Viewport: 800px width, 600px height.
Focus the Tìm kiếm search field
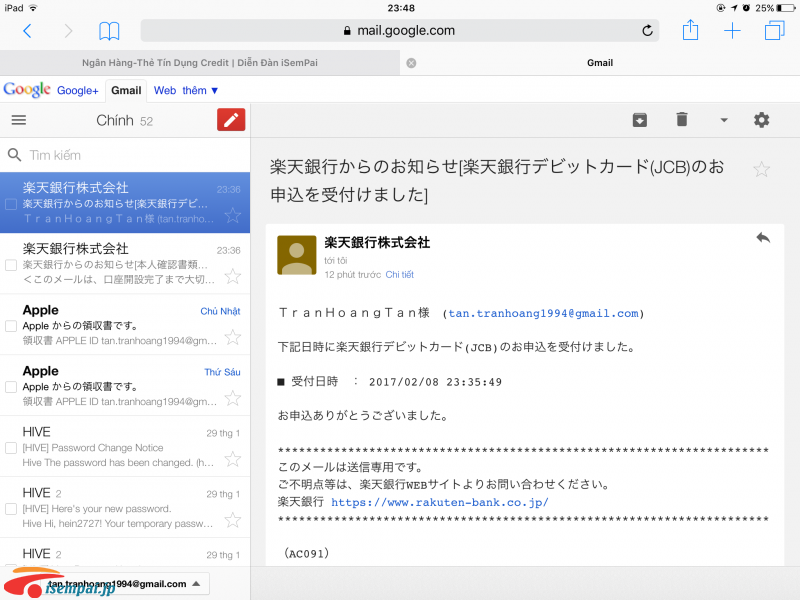click(x=125, y=155)
